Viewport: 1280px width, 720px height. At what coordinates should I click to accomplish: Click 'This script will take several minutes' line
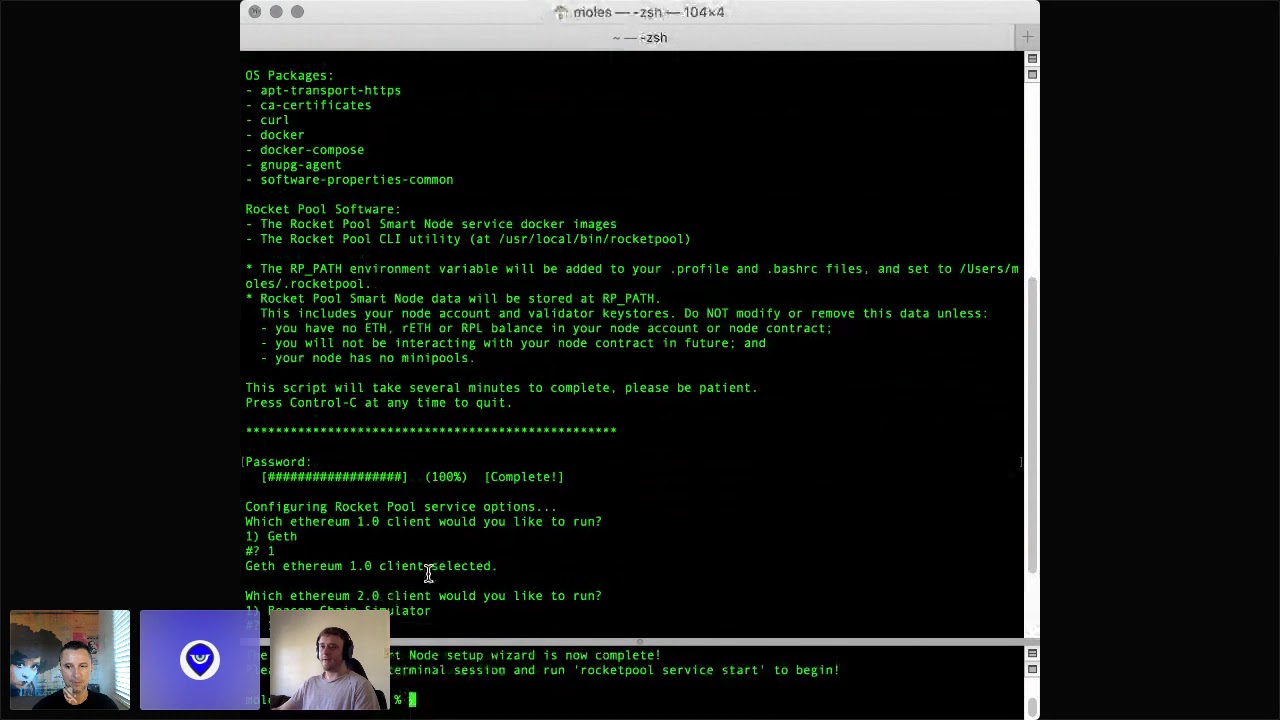coord(501,388)
